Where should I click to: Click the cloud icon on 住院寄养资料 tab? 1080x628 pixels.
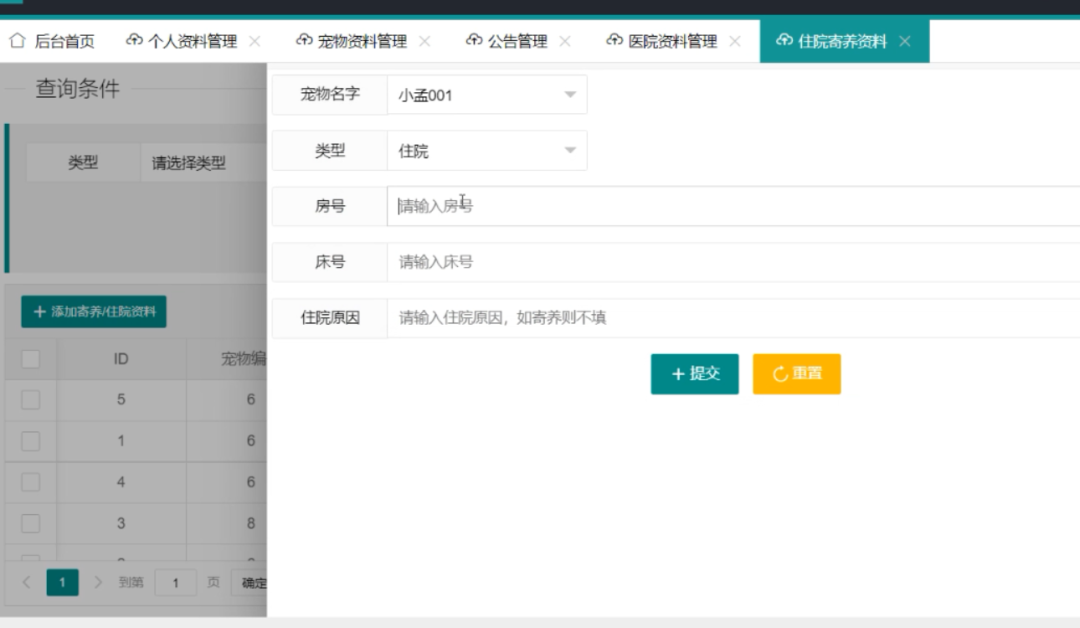point(785,40)
